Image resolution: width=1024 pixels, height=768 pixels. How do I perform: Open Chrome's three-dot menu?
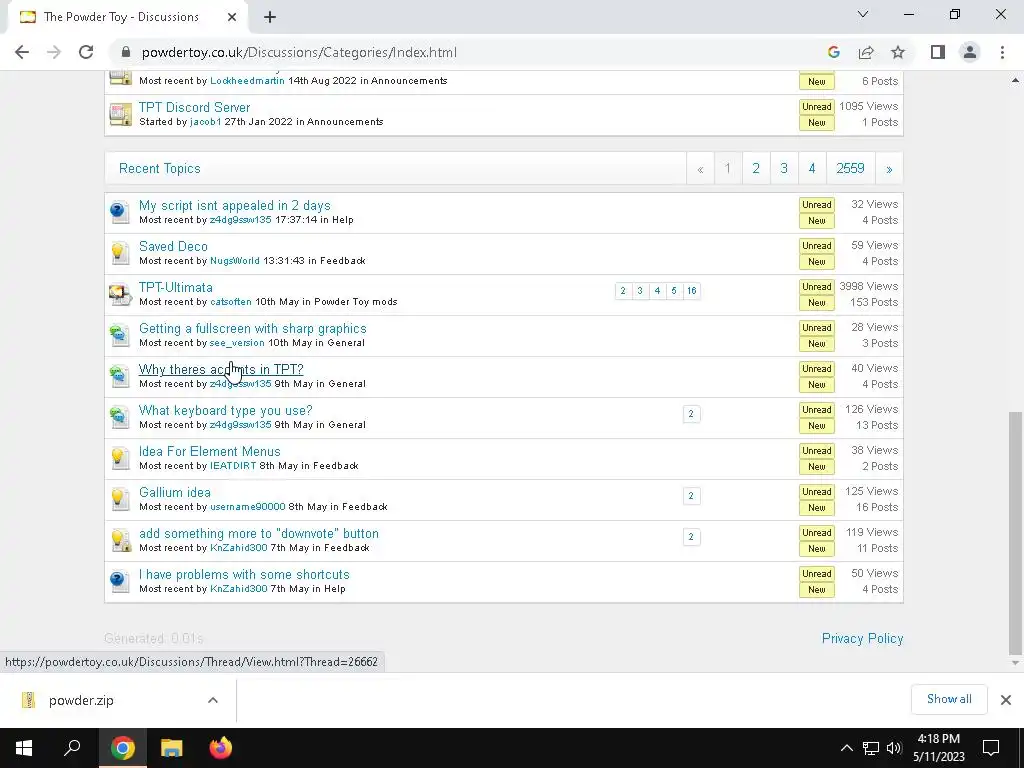(x=1002, y=52)
